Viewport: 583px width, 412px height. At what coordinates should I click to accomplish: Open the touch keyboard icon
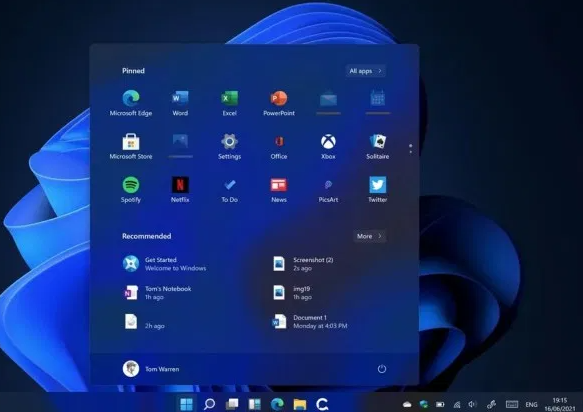(x=512, y=404)
